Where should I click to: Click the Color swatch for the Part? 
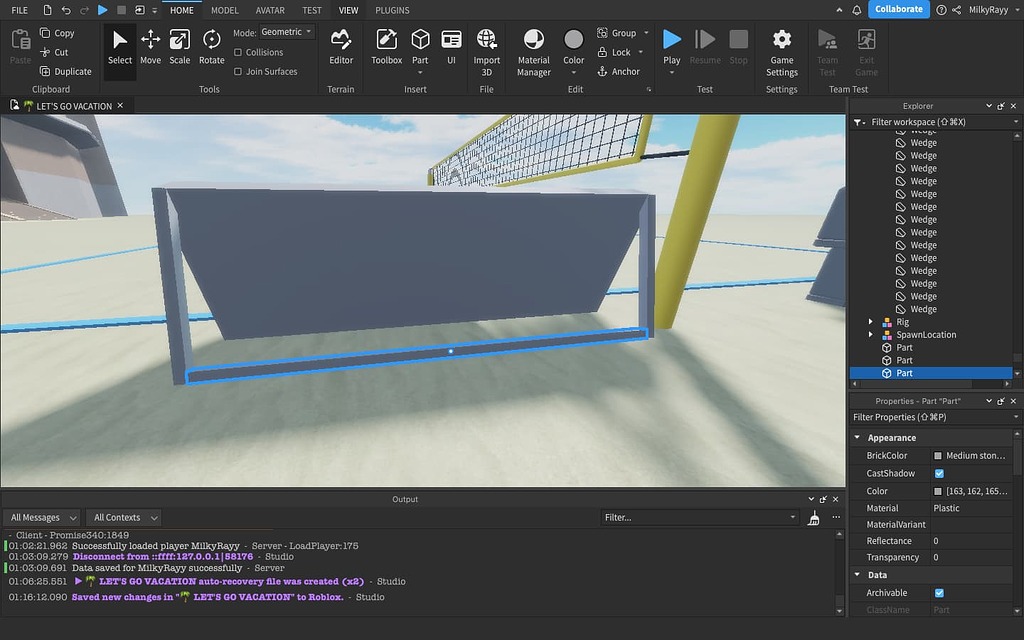(940, 490)
